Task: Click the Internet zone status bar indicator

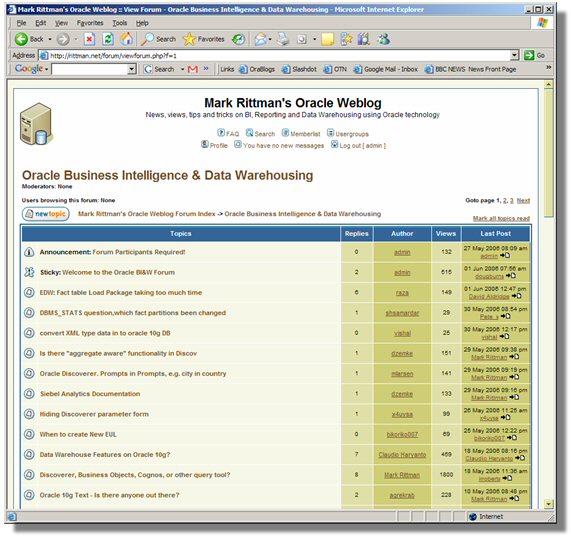Action: click(x=487, y=516)
